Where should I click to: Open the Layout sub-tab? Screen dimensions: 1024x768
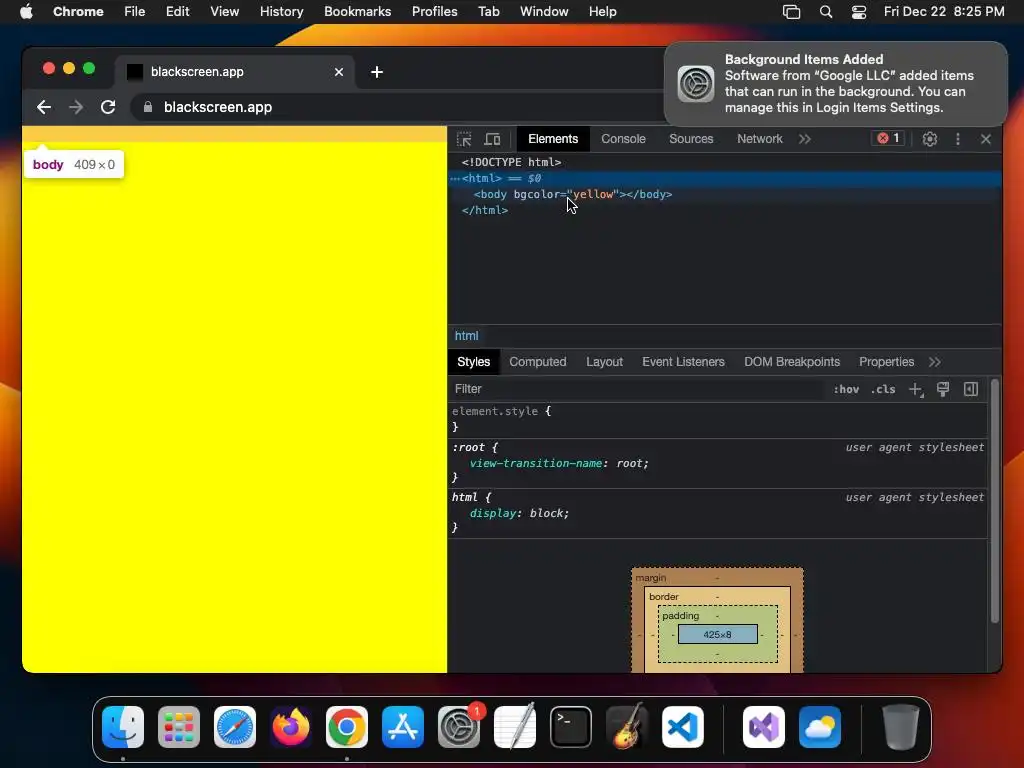click(x=604, y=362)
